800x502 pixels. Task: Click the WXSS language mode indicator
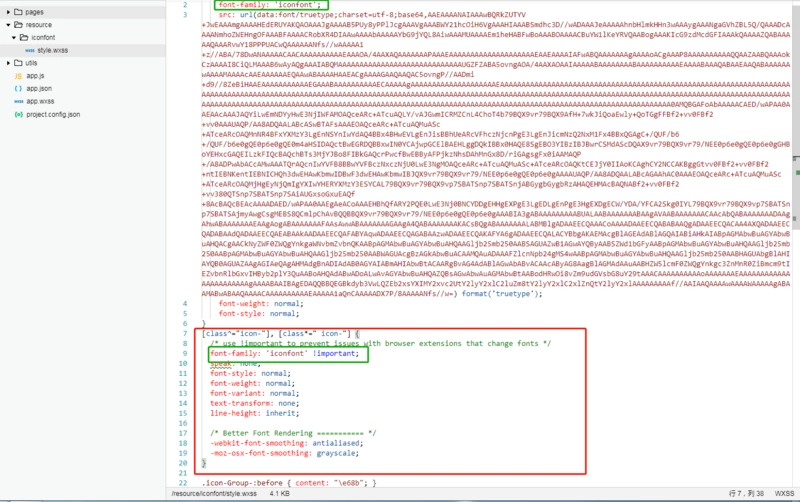tap(784, 493)
